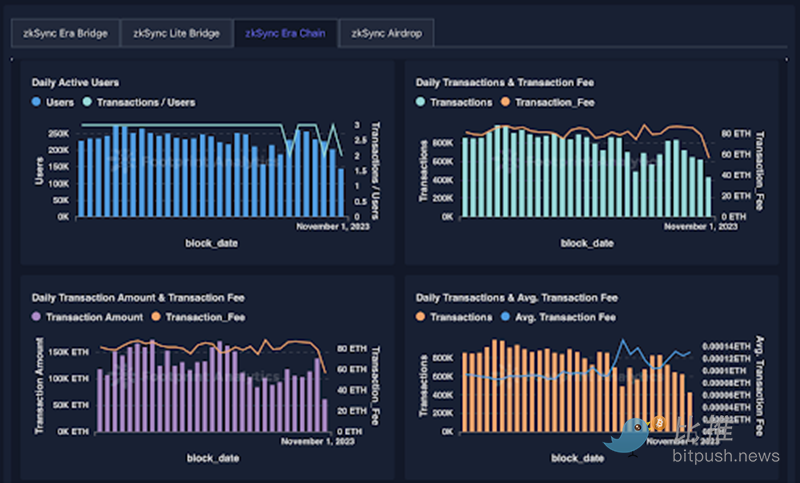The height and width of the screenshot is (483, 800).
Task: Toggle Users series in Daily Active Users legend
Action: (53, 103)
